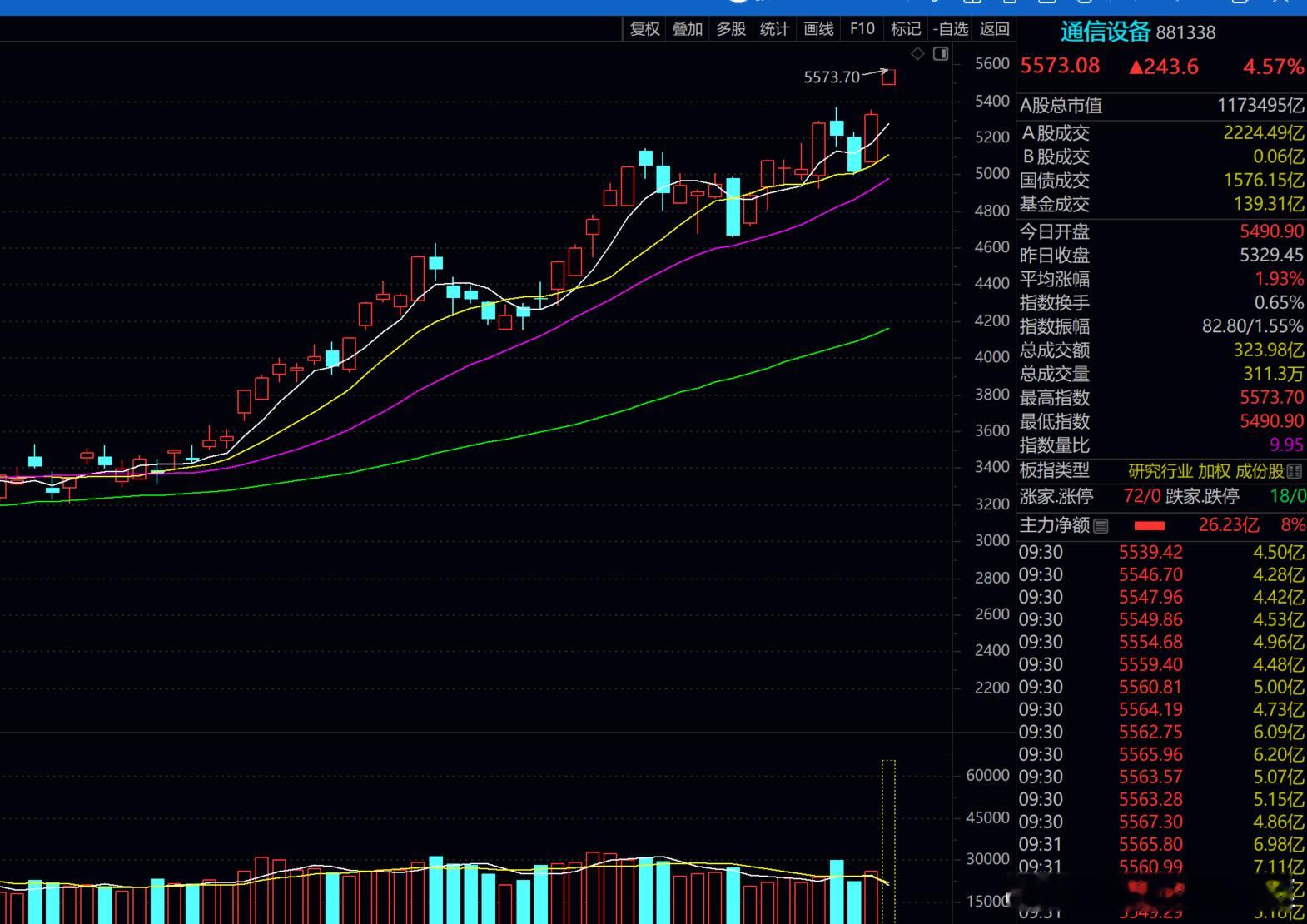Select 叠加 overlay option

688,29
